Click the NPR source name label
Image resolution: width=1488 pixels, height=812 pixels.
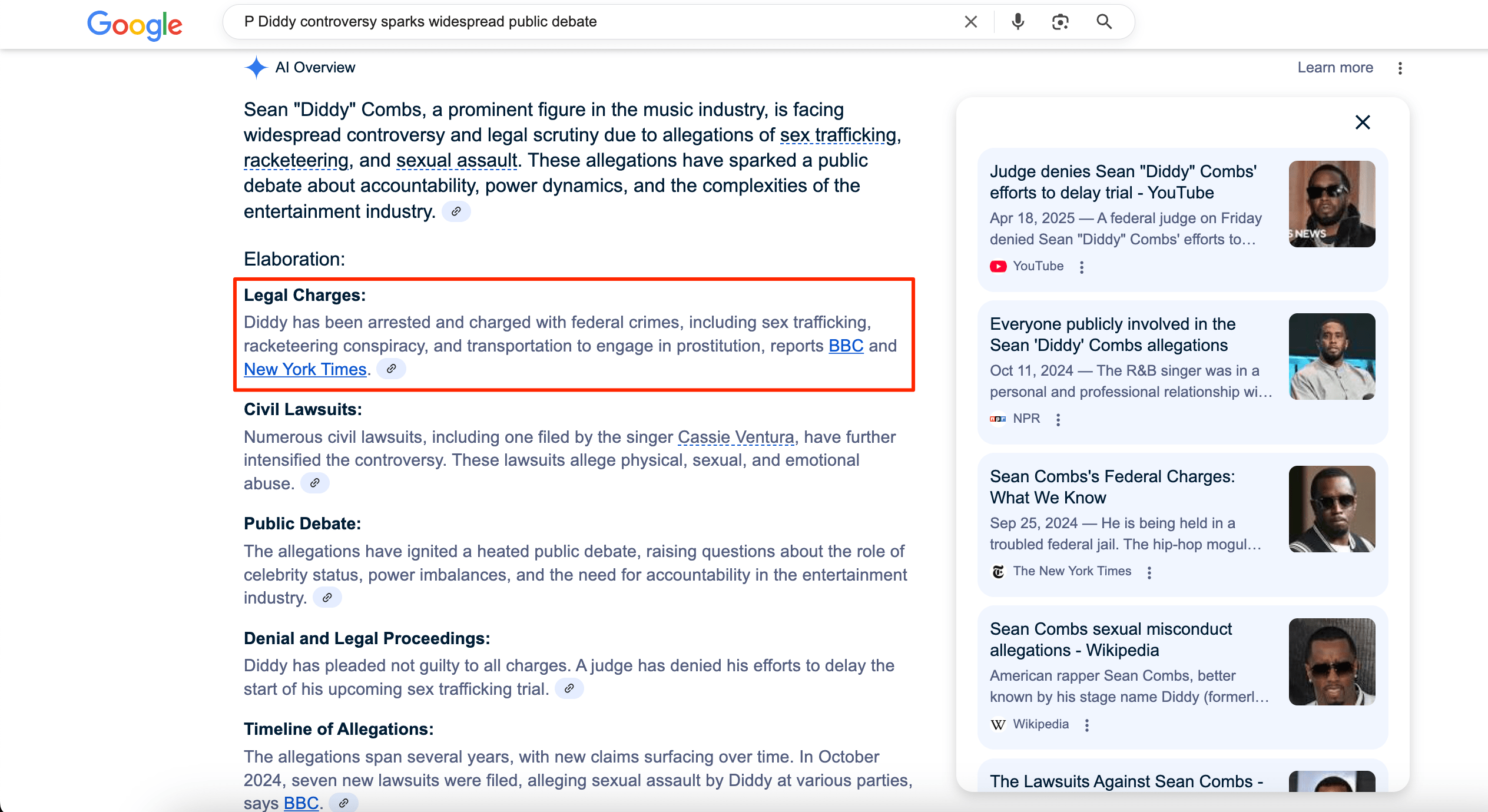coord(1026,419)
